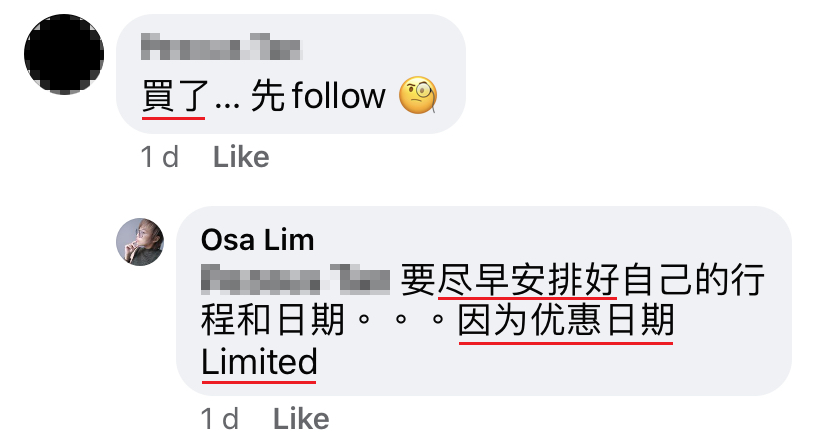Screen dimensions: 828x441
Task: Open the Osa Lim profile name
Action: pyautogui.click(x=258, y=240)
